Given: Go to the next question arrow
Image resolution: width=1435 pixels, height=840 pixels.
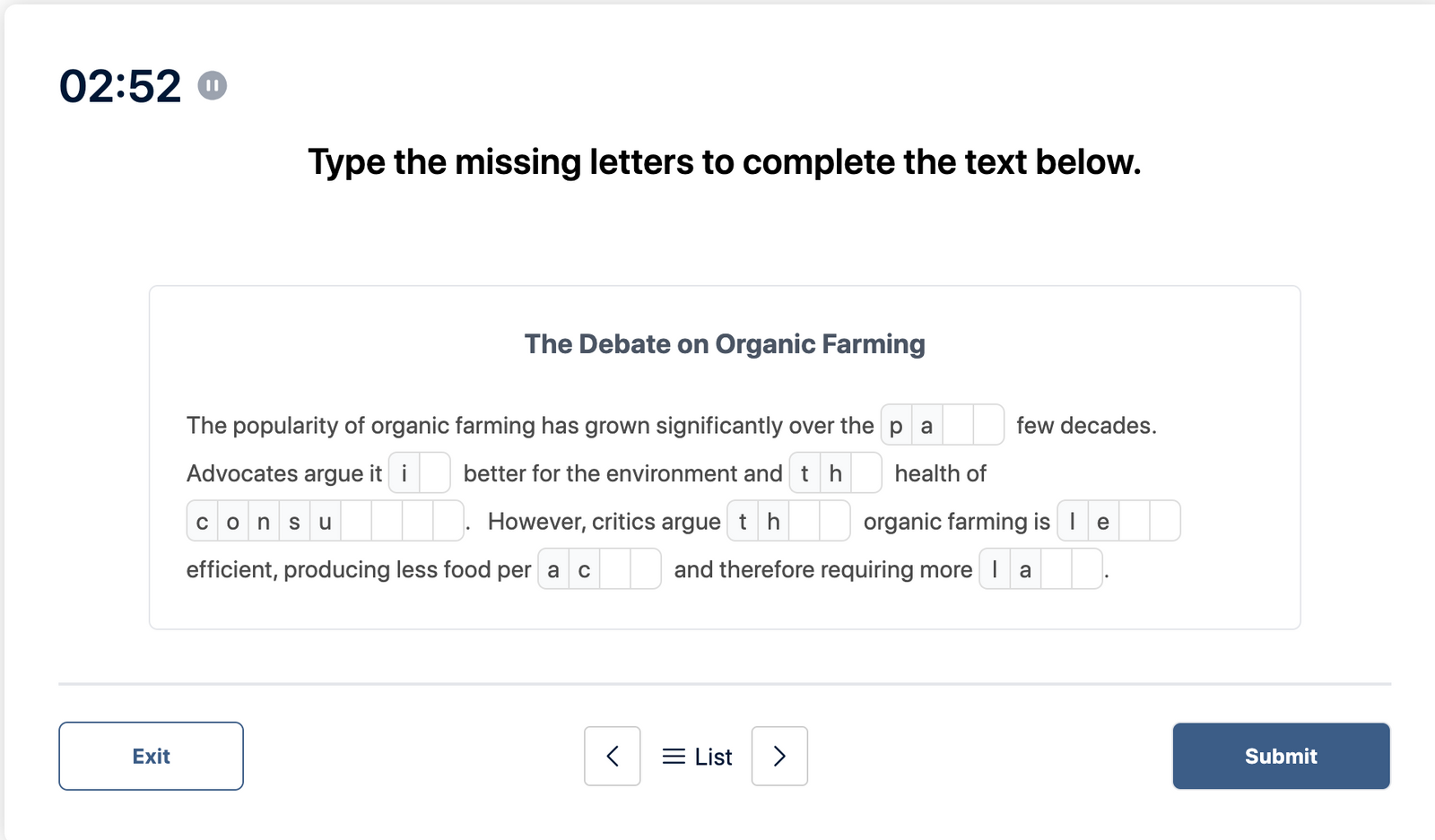Looking at the screenshot, I should coord(779,756).
